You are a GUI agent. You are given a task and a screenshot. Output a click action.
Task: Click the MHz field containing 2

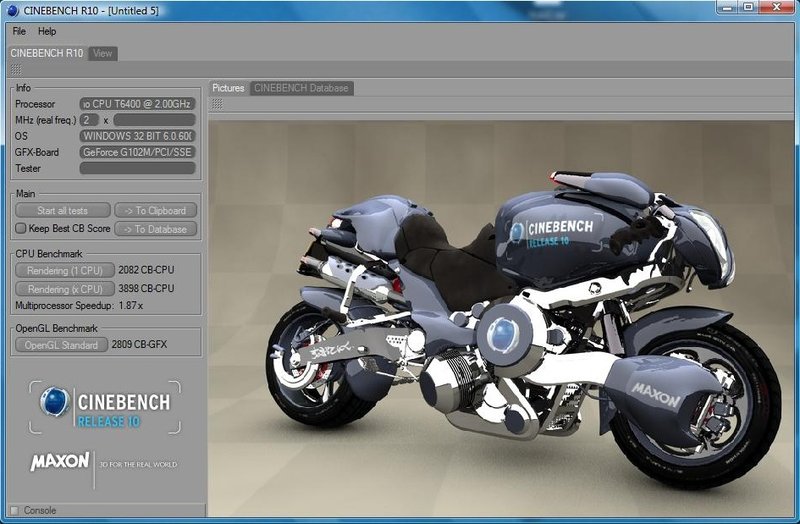tap(89, 120)
